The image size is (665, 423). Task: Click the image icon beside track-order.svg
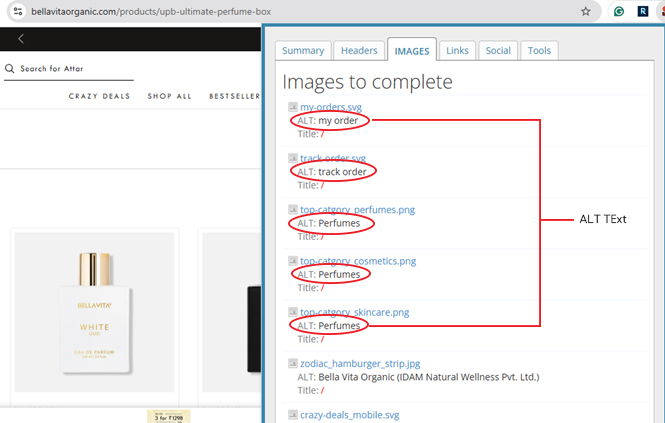coord(293,158)
